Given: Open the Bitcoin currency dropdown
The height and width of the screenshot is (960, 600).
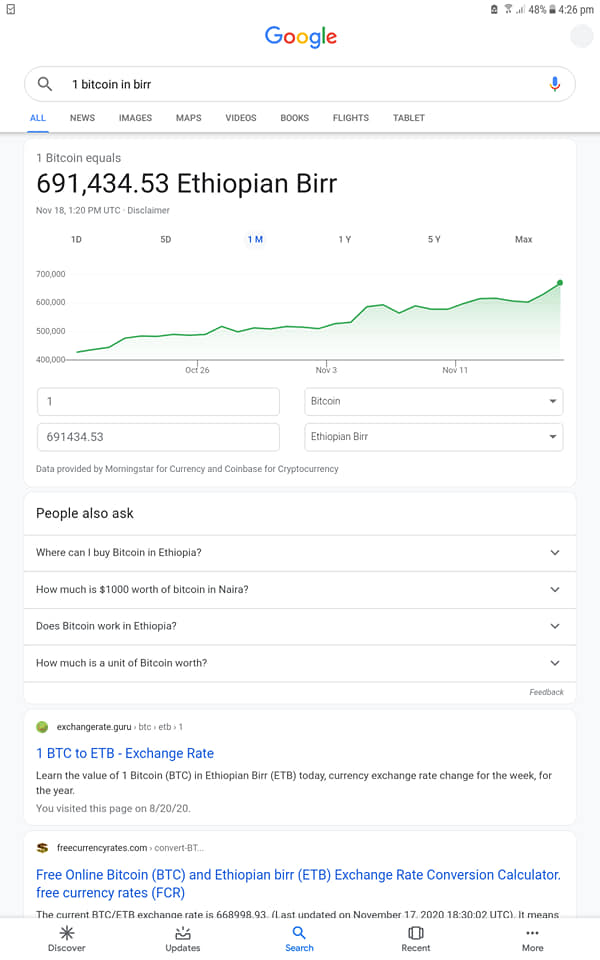Looking at the screenshot, I should (433, 402).
